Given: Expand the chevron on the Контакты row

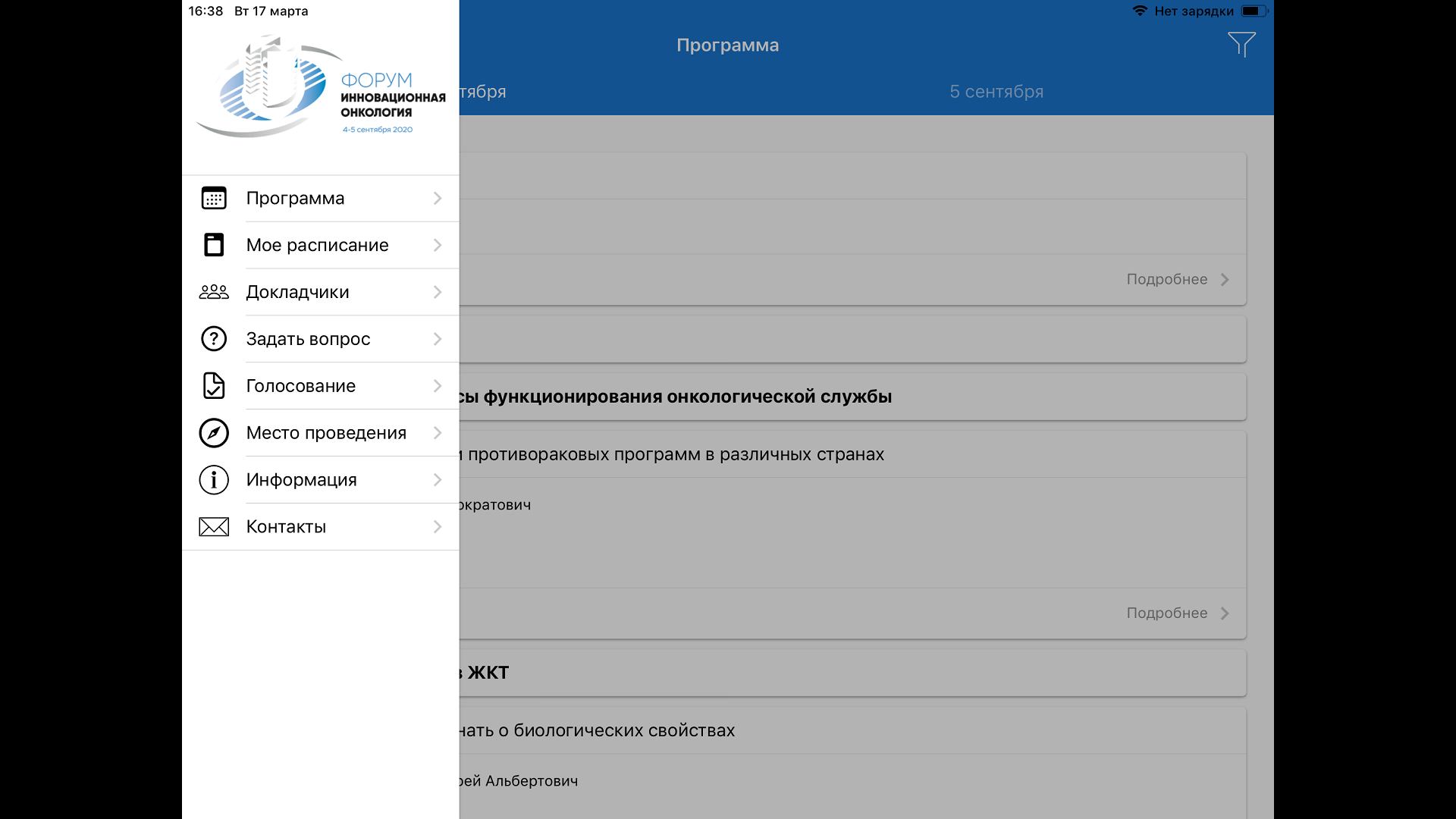Looking at the screenshot, I should coord(438,527).
